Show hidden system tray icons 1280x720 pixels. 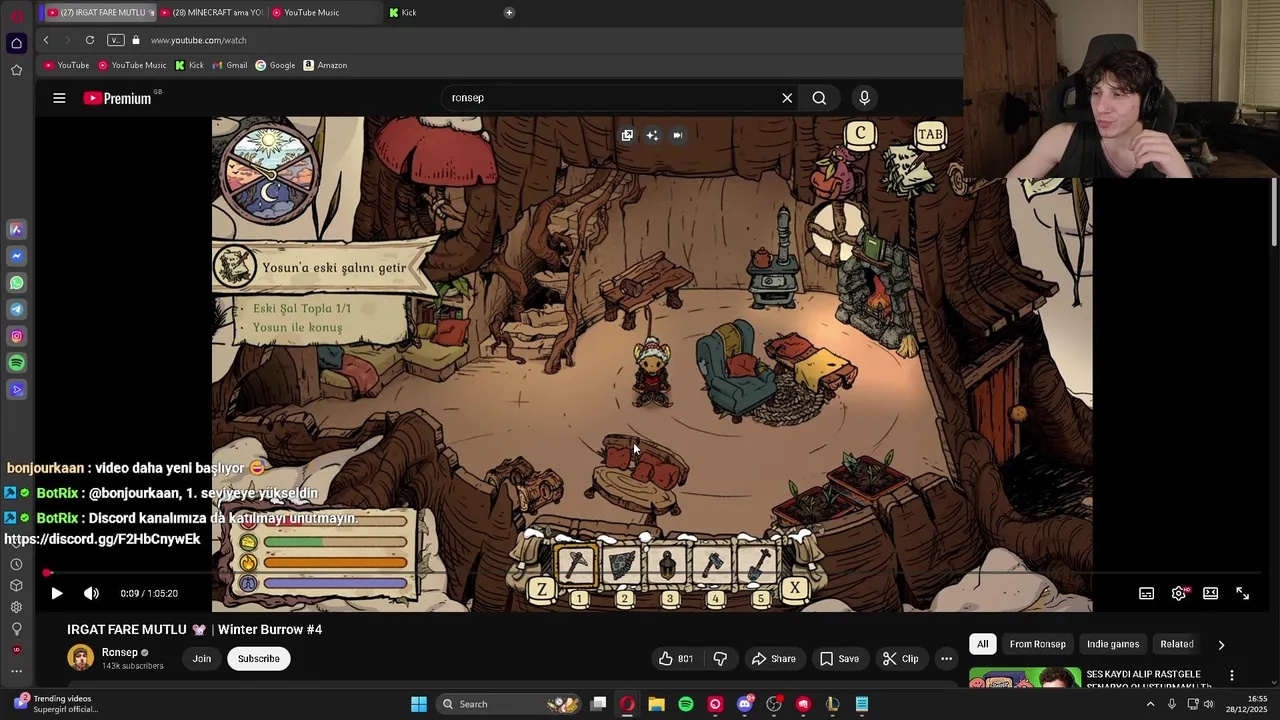coord(1150,704)
